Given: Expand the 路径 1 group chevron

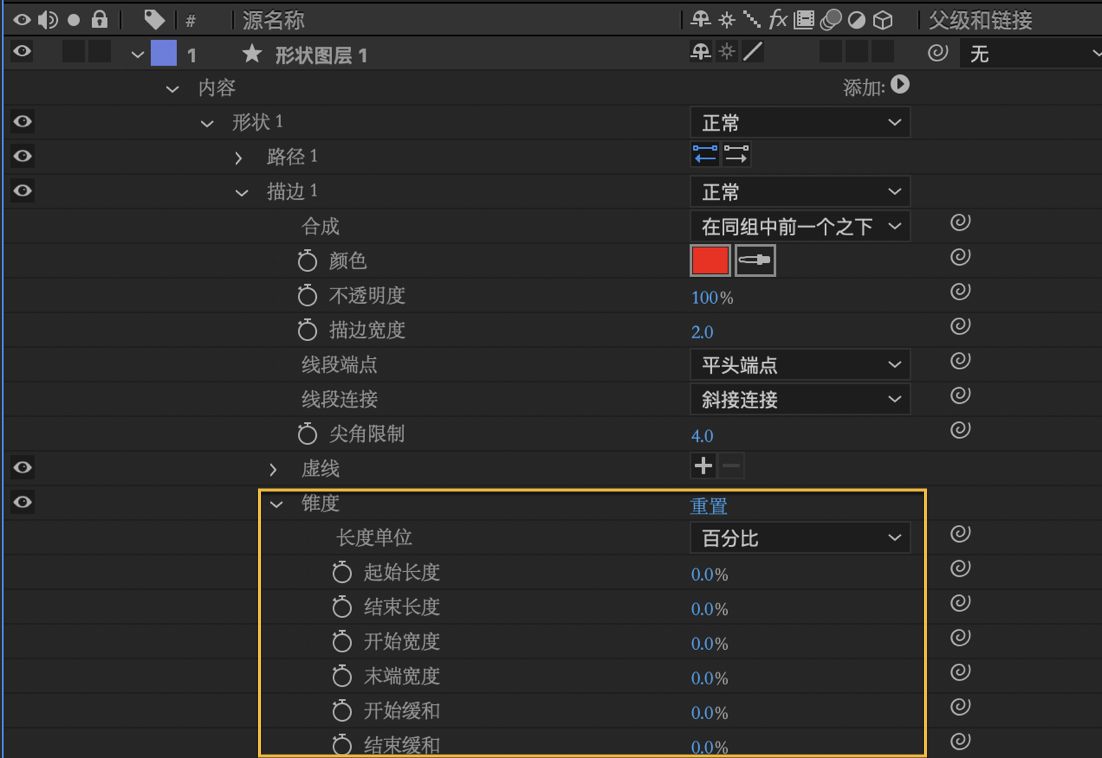Looking at the screenshot, I should point(238,156).
